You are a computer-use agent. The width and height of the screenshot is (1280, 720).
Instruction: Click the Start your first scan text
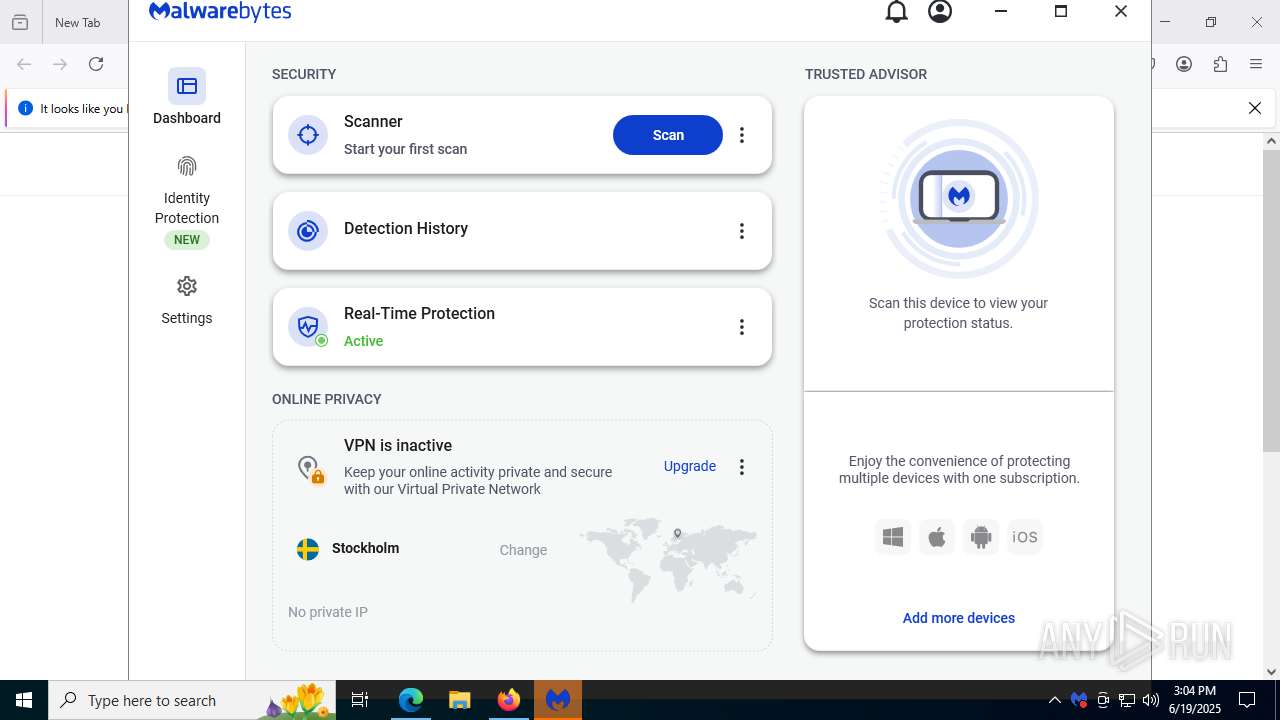(x=405, y=149)
